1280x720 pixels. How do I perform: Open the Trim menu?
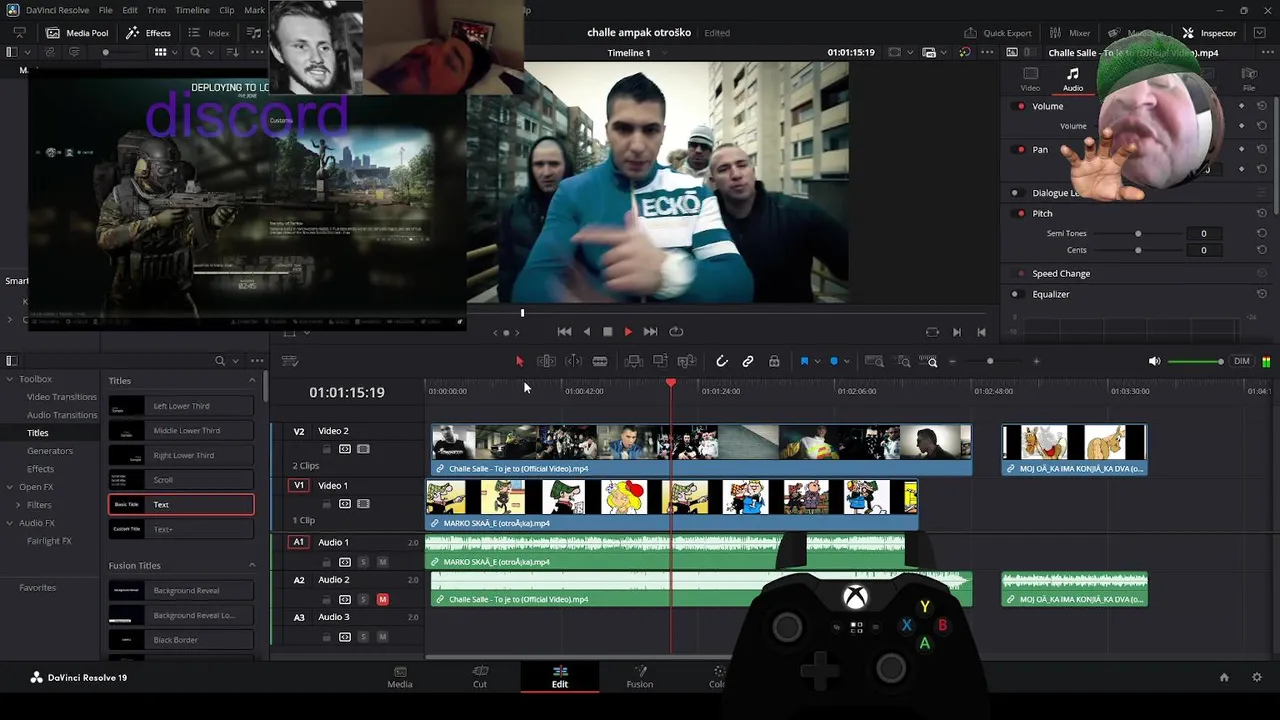[x=157, y=10]
